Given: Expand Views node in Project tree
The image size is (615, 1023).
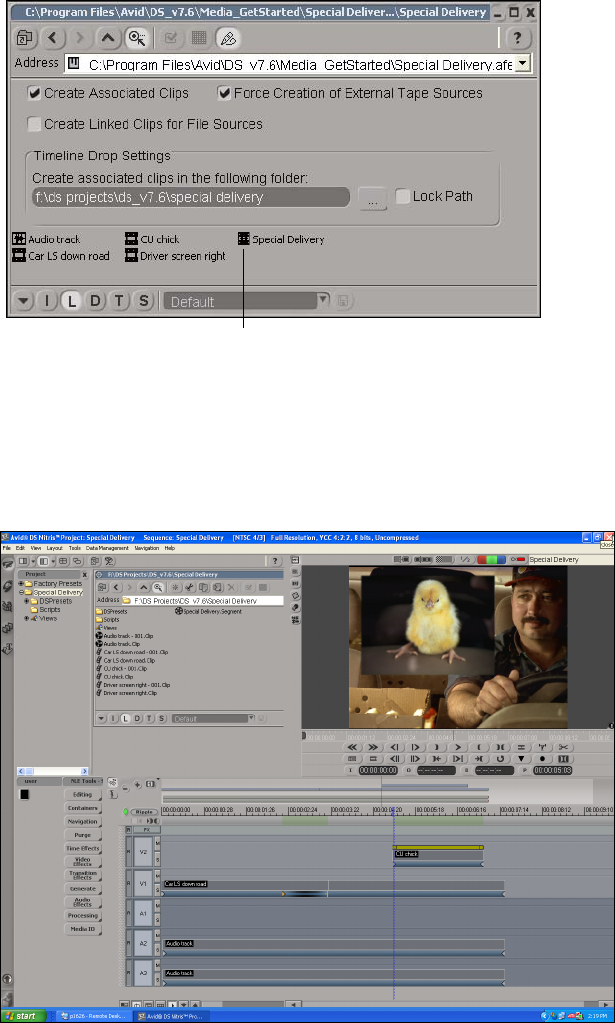Looking at the screenshot, I should click(27, 618).
